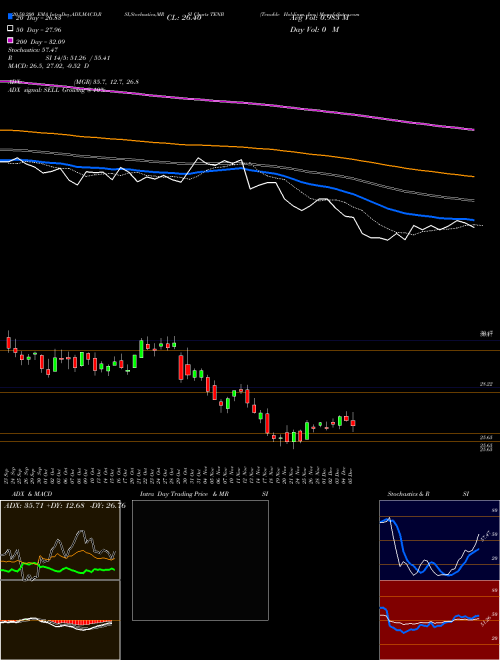The width and height of the screenshot is (500, 660).
Task: Click the 'SI 14/5: 51.26 / 55.41' readout
Action: [x=77, y=58]
